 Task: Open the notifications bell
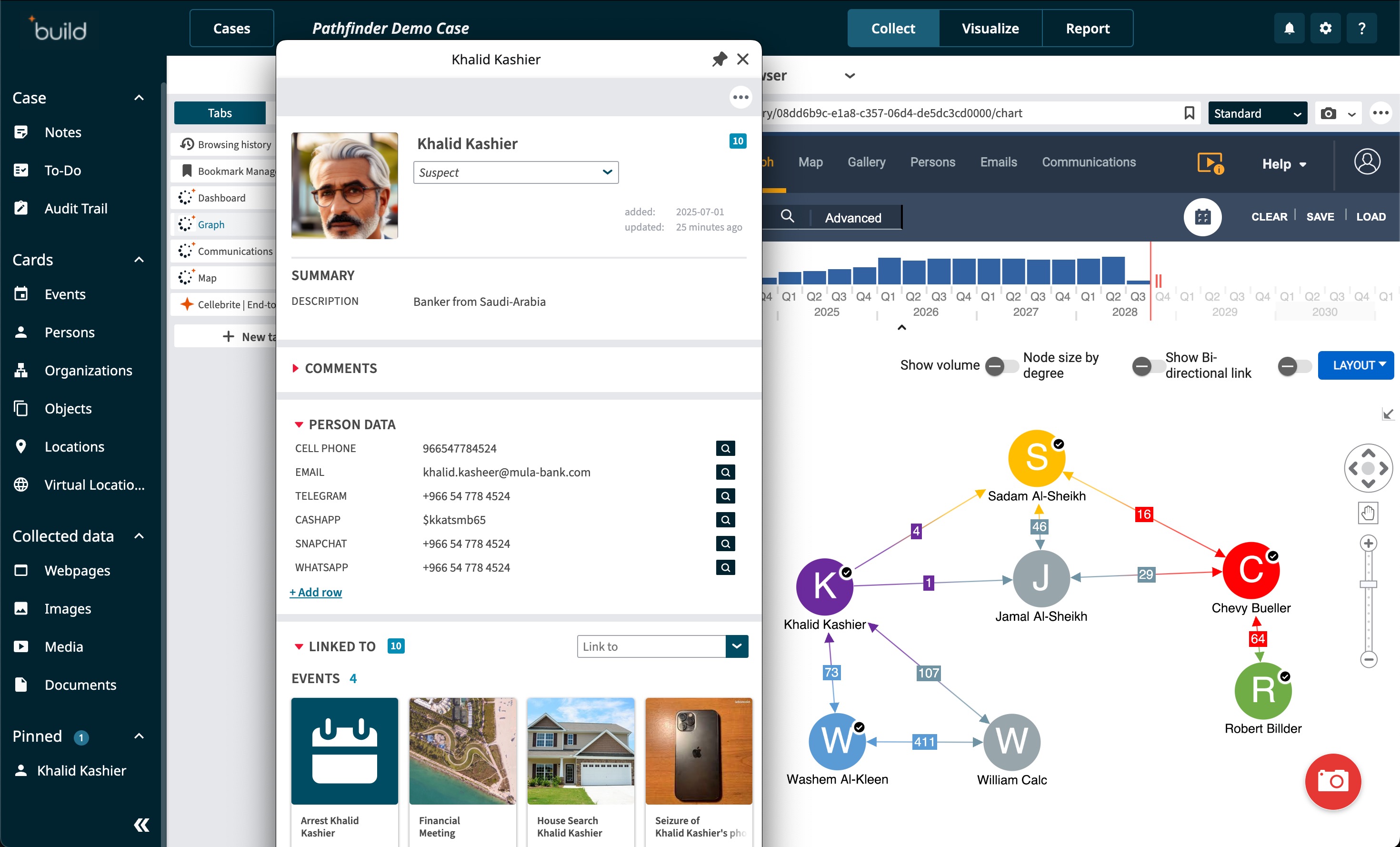click(1289, 29)
